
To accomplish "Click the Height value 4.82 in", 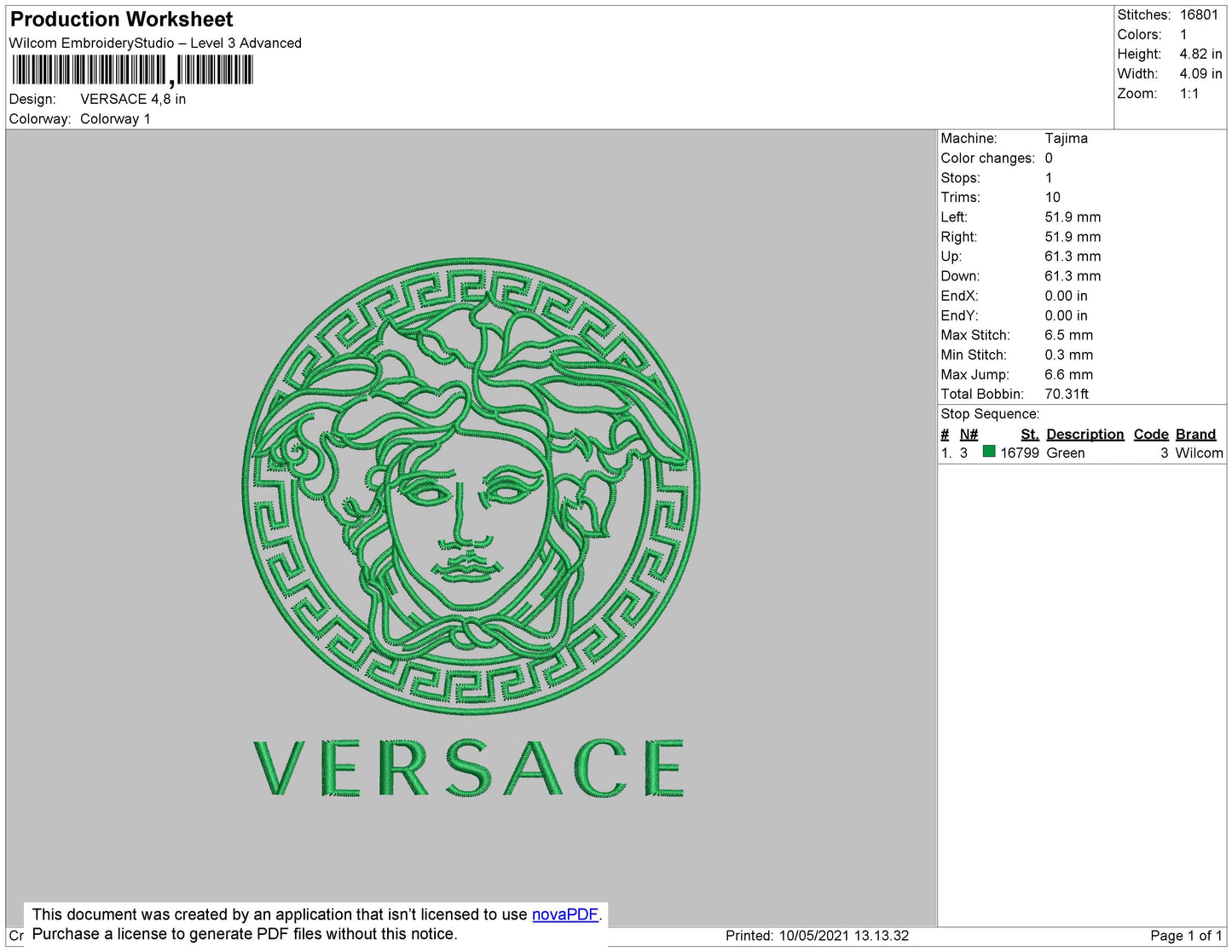I will point(1200,54).
